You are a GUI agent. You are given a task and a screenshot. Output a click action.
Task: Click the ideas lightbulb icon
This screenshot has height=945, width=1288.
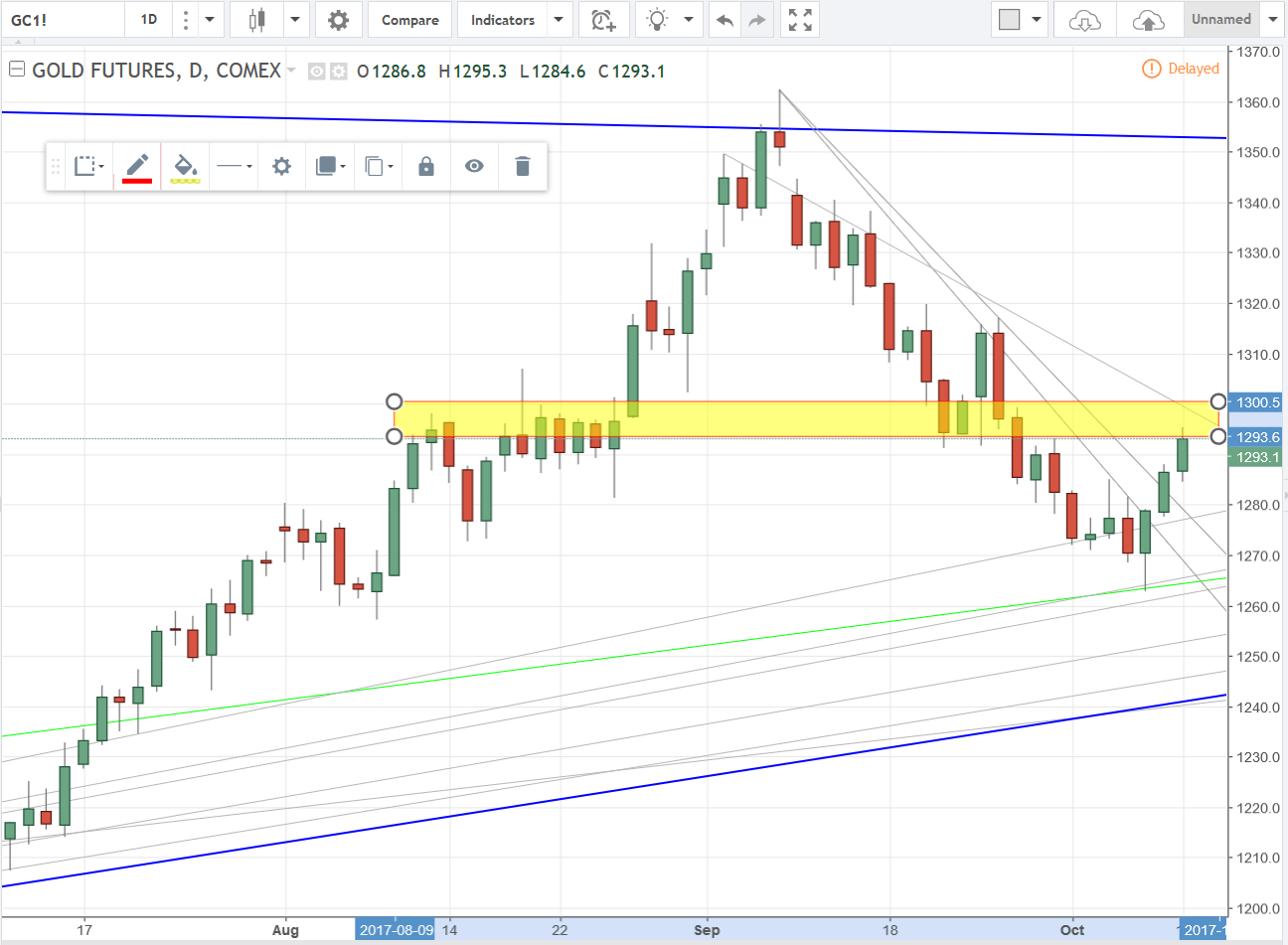pos(657,20)
